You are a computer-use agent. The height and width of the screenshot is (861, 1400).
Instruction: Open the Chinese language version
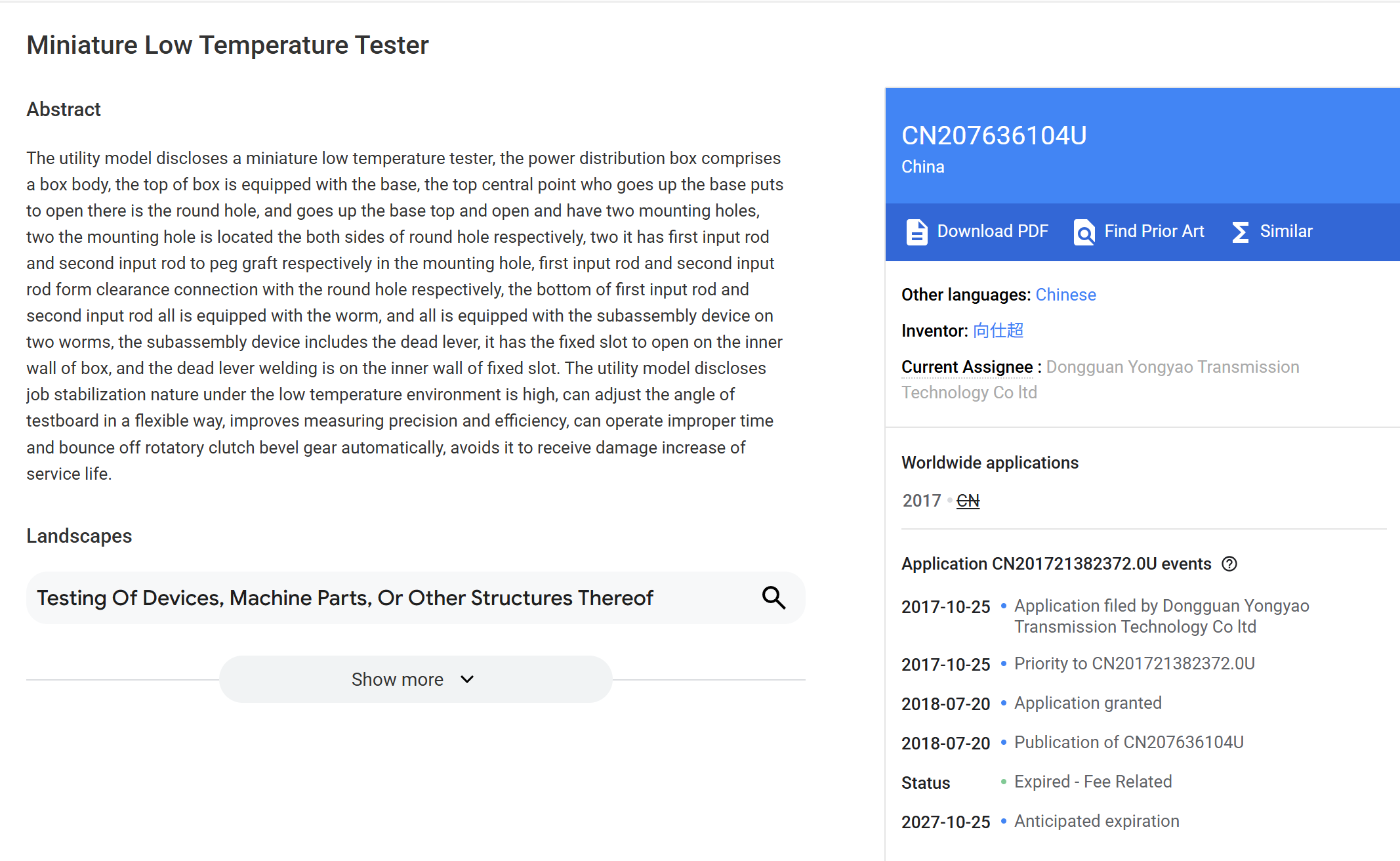click(1065, 295)
